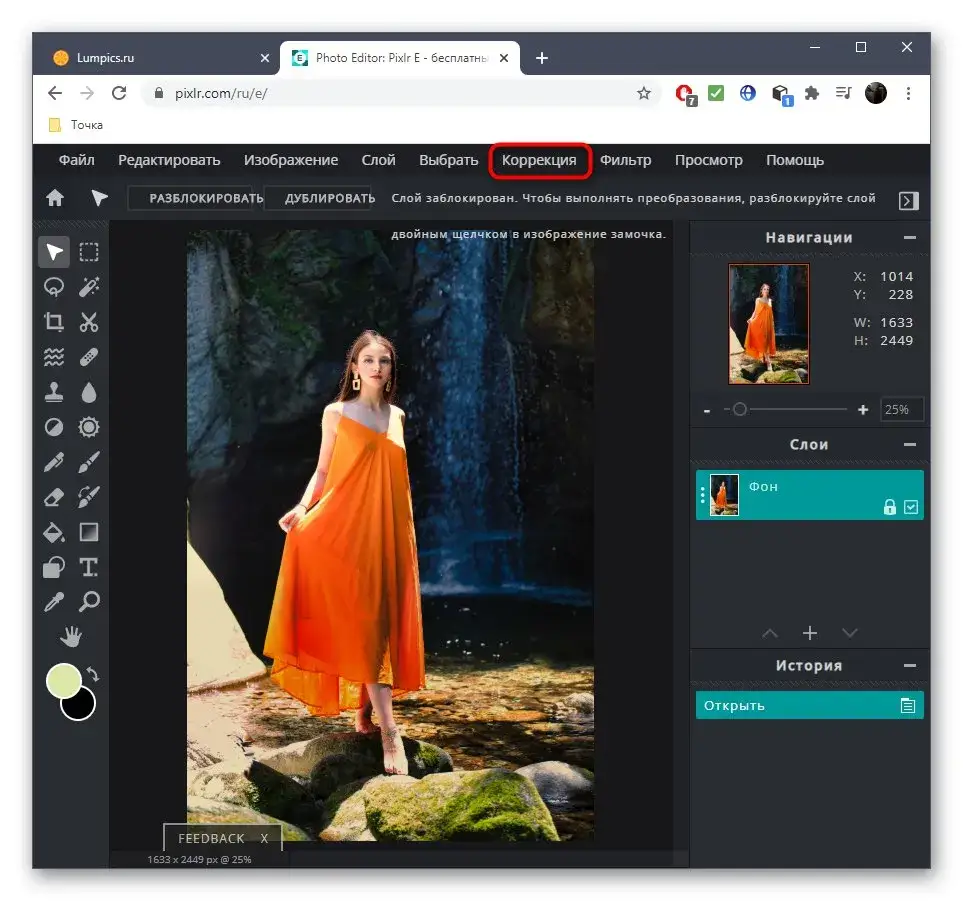Select the Lasso selection tool
This screenshot has height=901, width=963.
coord(54,287)
